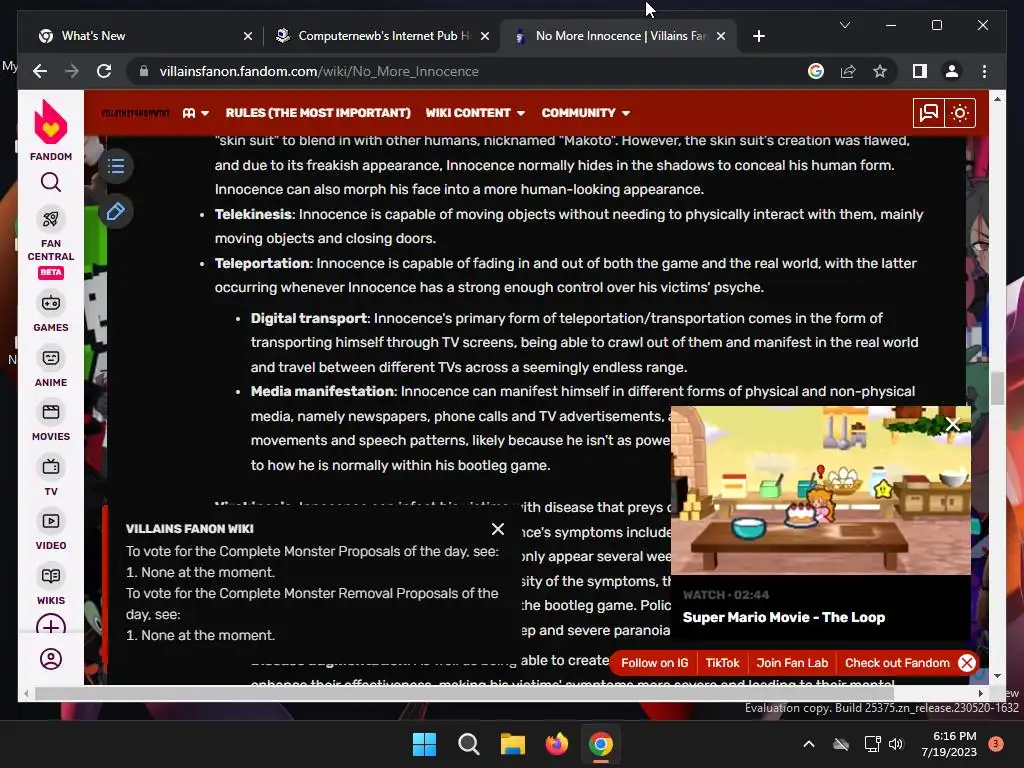Open the TV section in sidebar
Image resolution: width=1024 pixels, height=768 pixels.
[x=50, y=477]
